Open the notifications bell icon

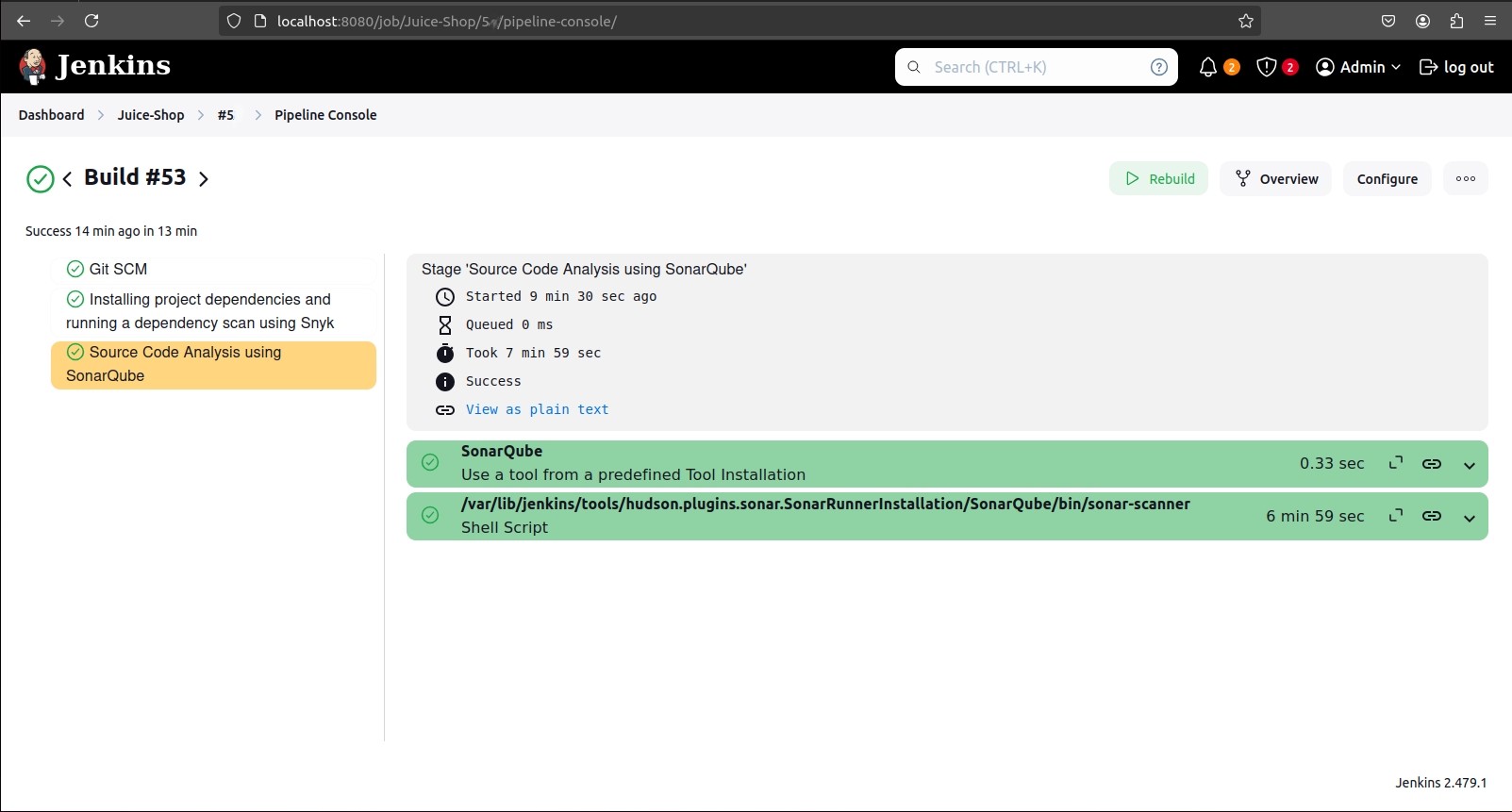(1207, 67)
